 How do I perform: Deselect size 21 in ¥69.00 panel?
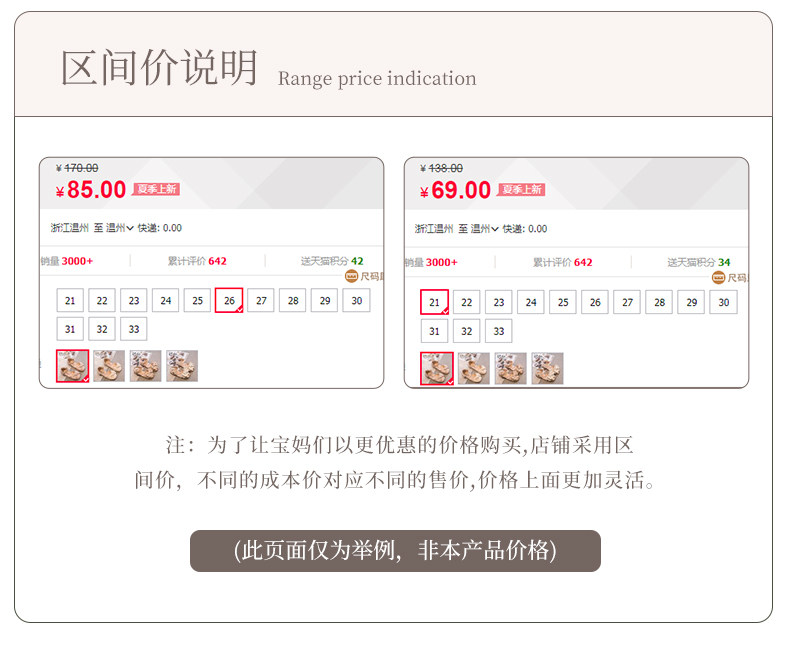pyautogui.click(x=434, y=302)
